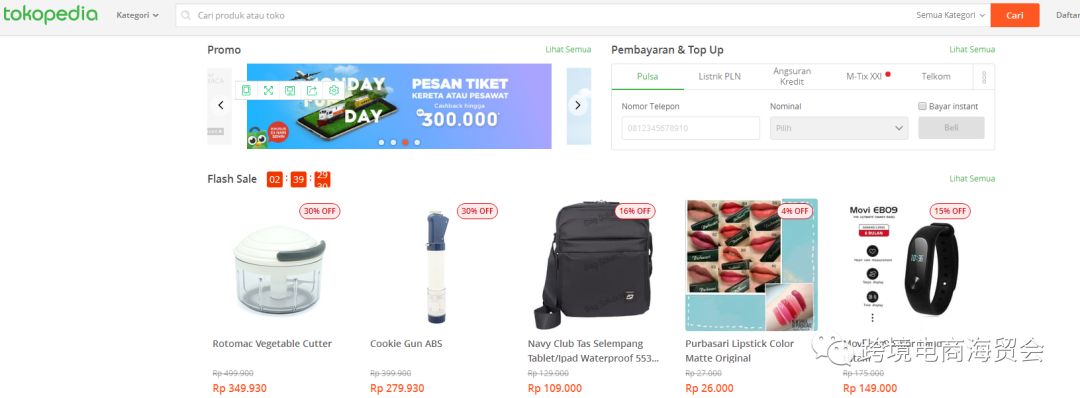Viewport: 1080px width, 398px height.
Task: Select the last promo carousel dot
Action: coord(417,143)
